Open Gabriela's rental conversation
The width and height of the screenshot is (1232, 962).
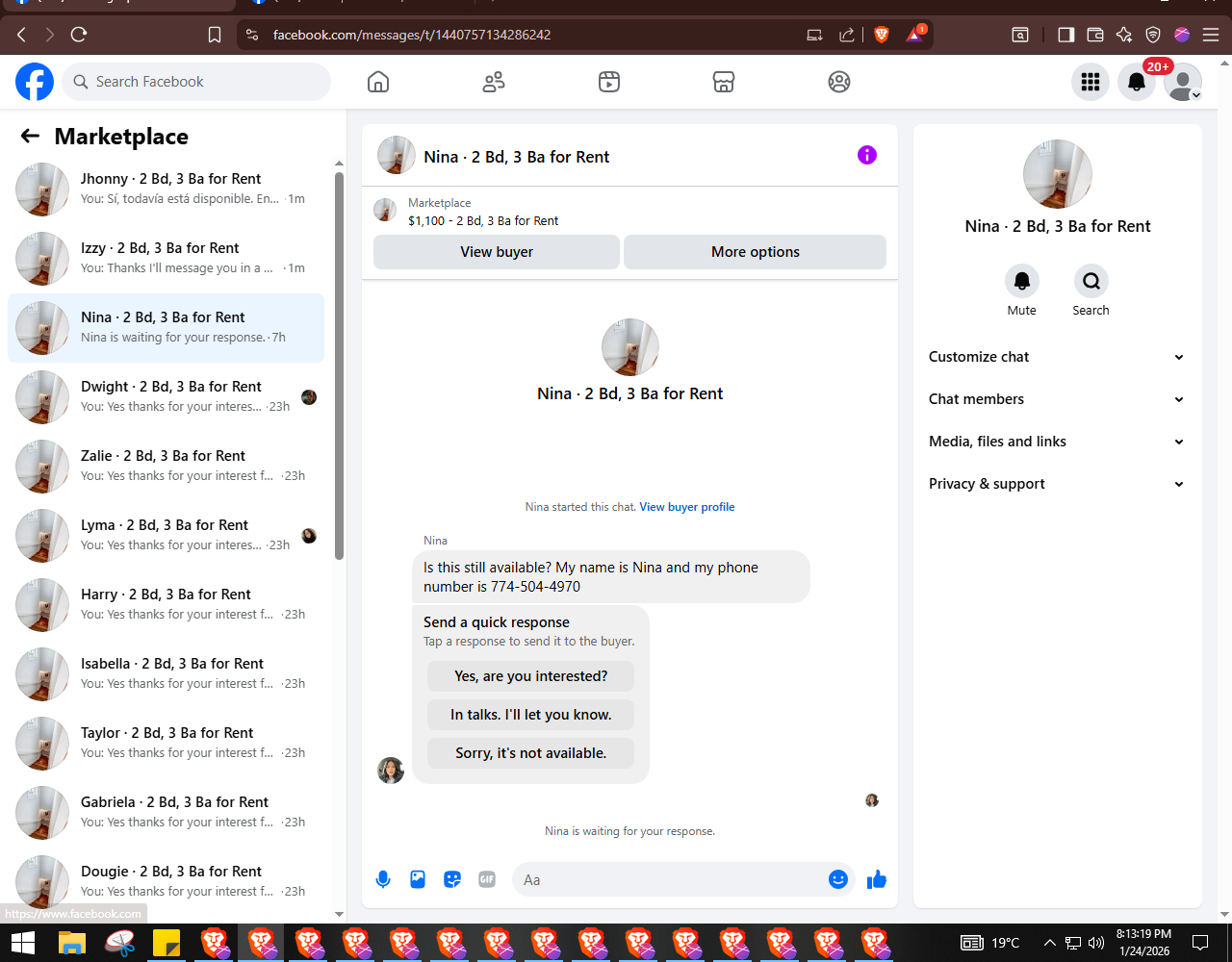tap(166, 813)
